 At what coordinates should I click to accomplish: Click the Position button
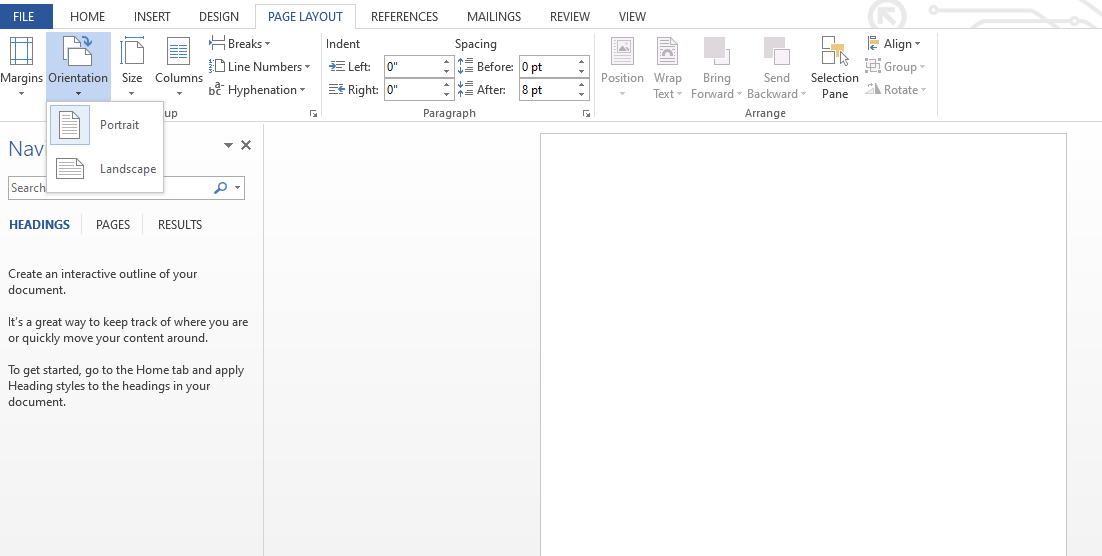622,67
